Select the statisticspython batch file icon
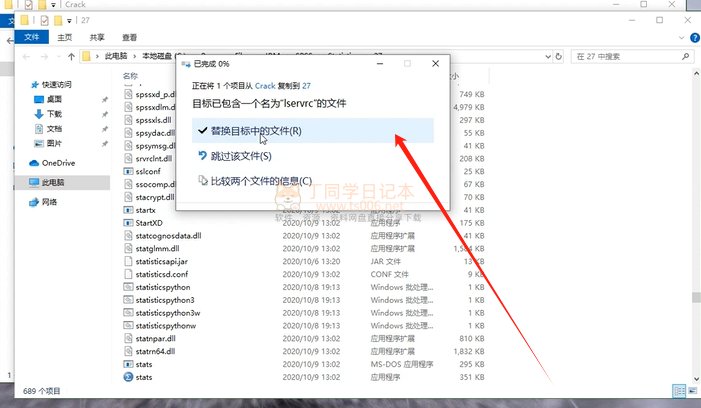Screen dimensions: 701x408 point(128,287)
